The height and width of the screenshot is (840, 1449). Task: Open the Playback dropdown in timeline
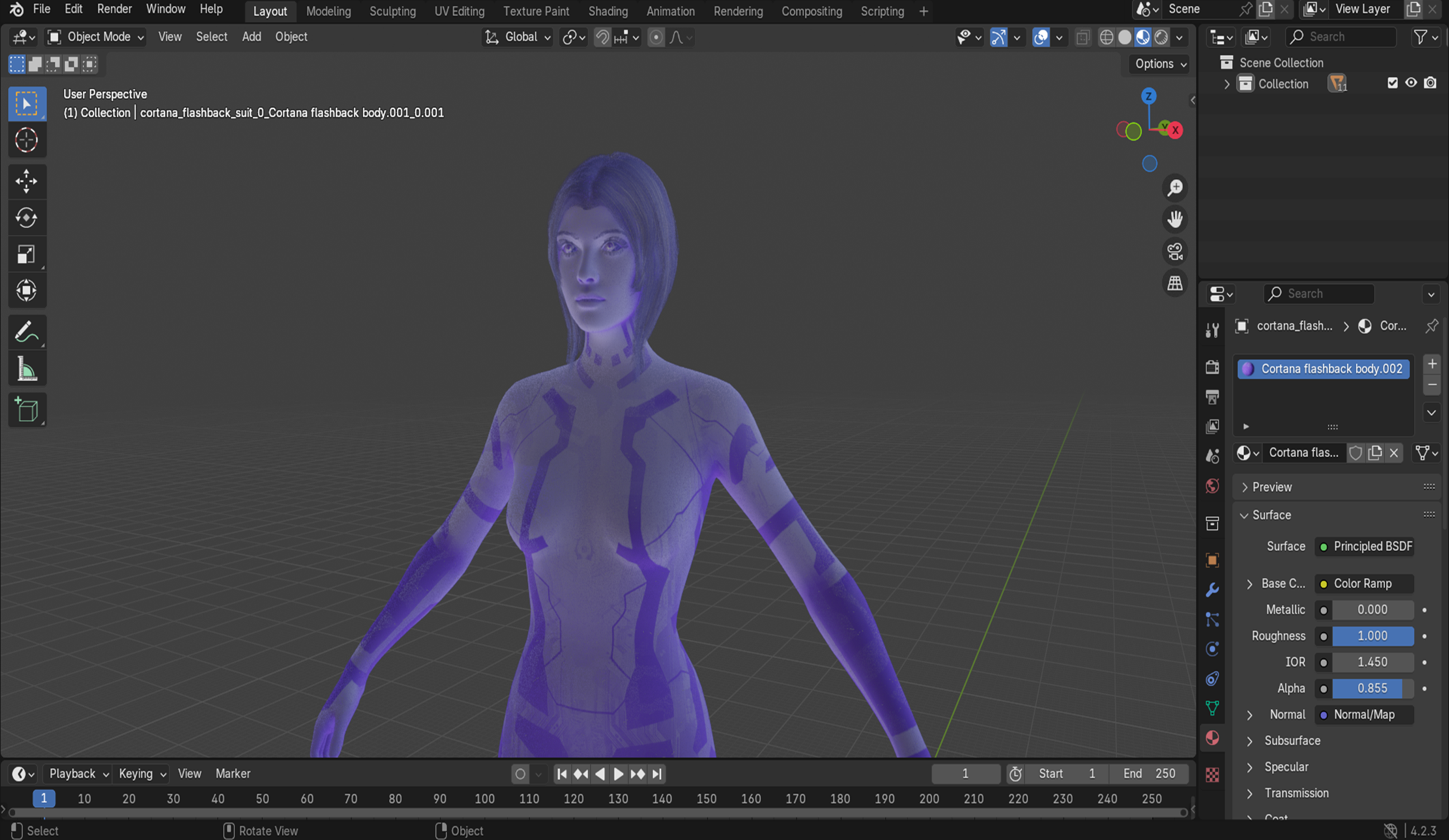(x=79, y=774)
